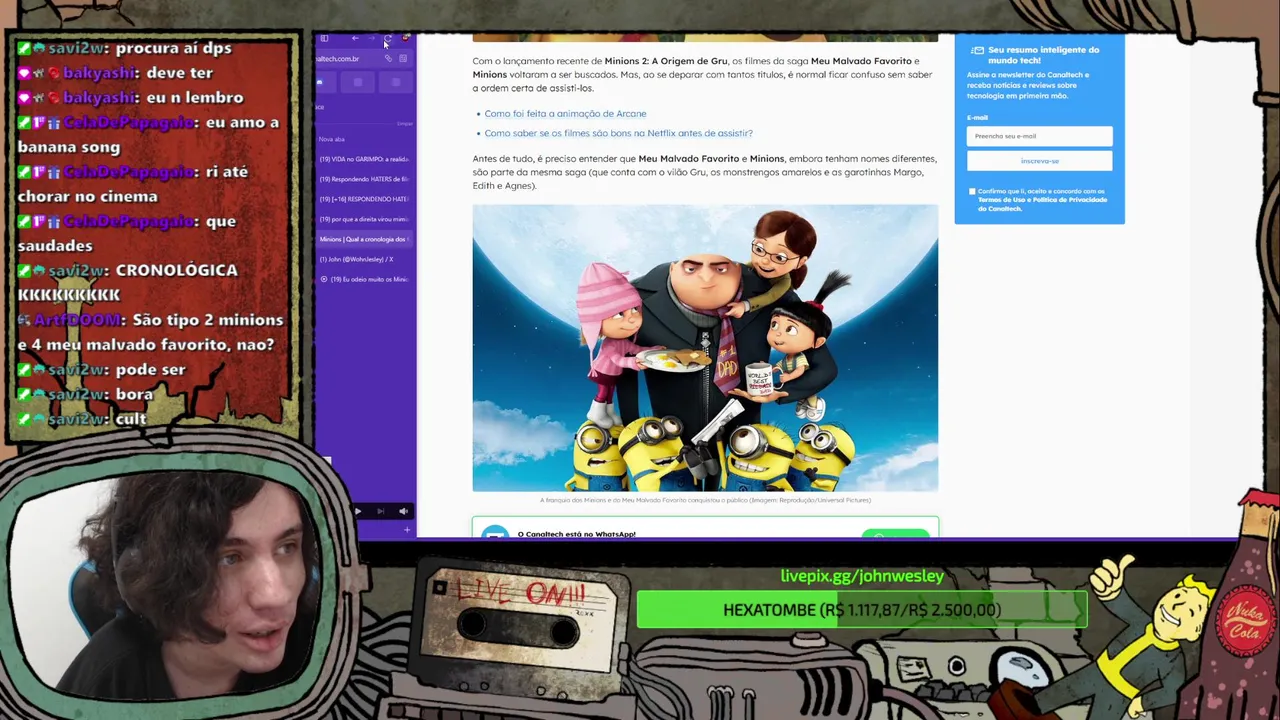Open the middle pinned favorite tile in the sidebar
This screenshot has width=1280, height=720.
tap(358, 82)
